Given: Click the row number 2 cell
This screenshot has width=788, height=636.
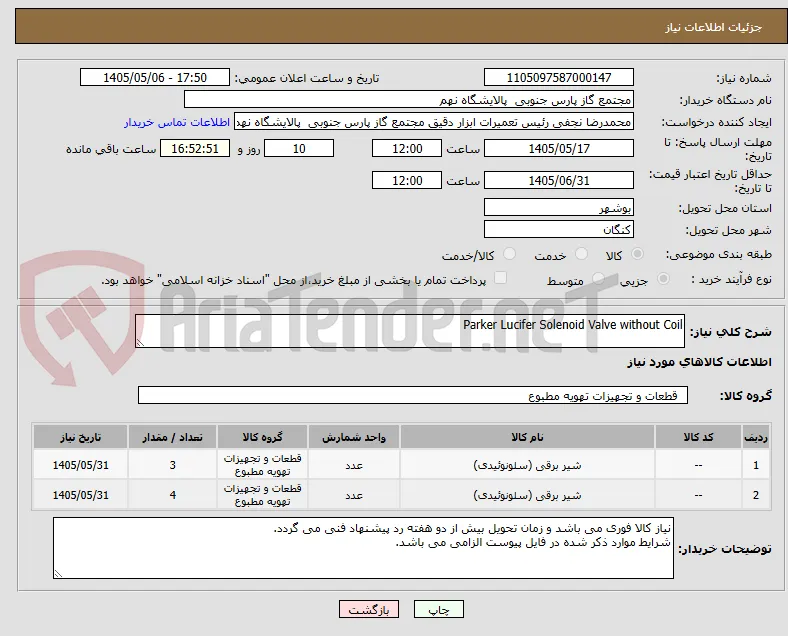Looking at the screenshot, I should [756, 495].
